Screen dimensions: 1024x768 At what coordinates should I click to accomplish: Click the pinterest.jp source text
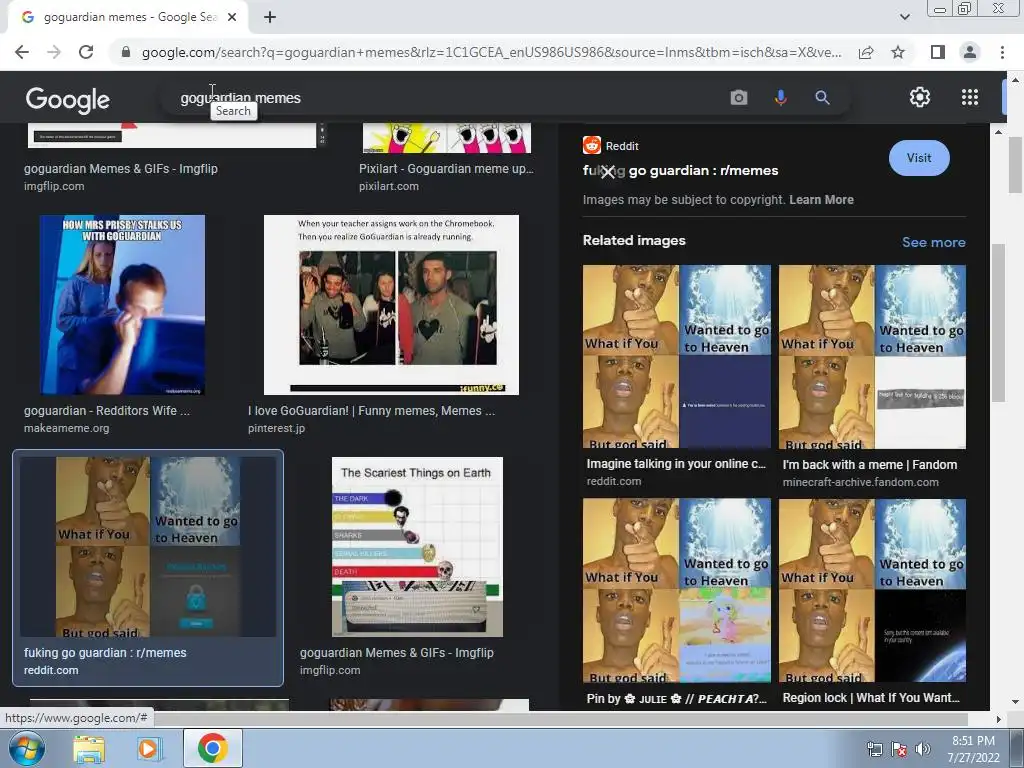(276, 428)
